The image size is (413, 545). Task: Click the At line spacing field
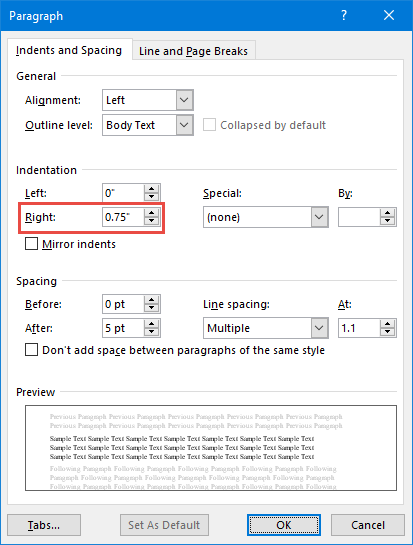coord(359,328)
